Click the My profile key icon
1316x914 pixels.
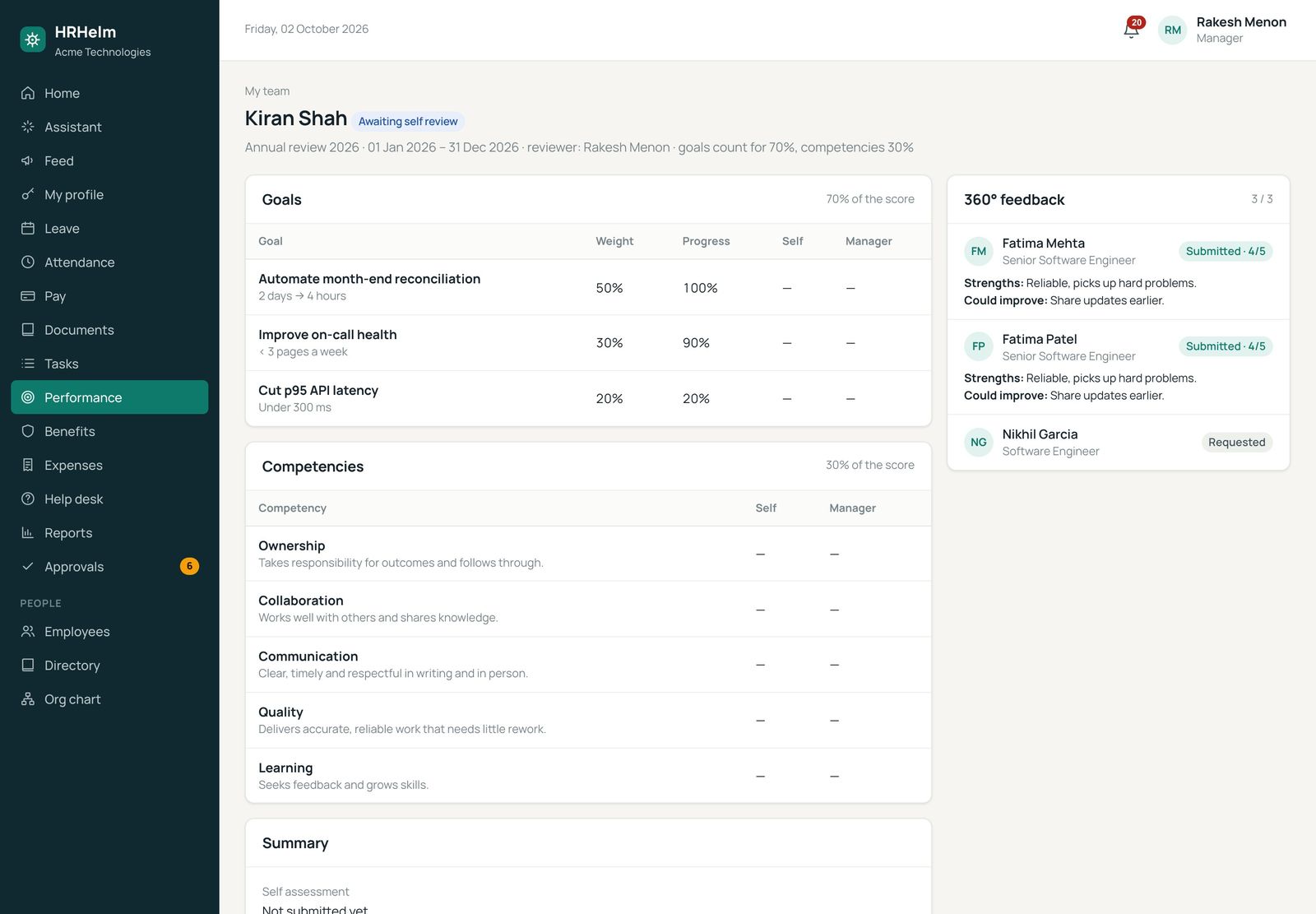(28, 194)
